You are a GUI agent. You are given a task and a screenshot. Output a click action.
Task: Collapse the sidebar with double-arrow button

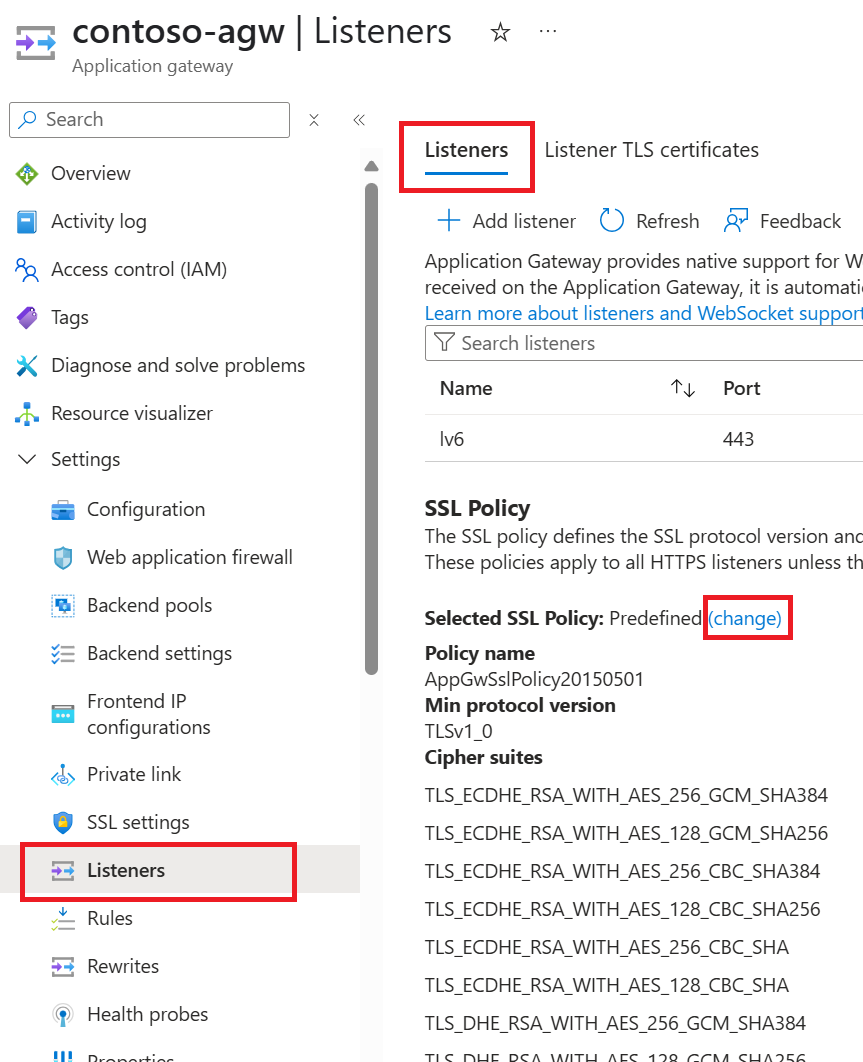(359, 119)
